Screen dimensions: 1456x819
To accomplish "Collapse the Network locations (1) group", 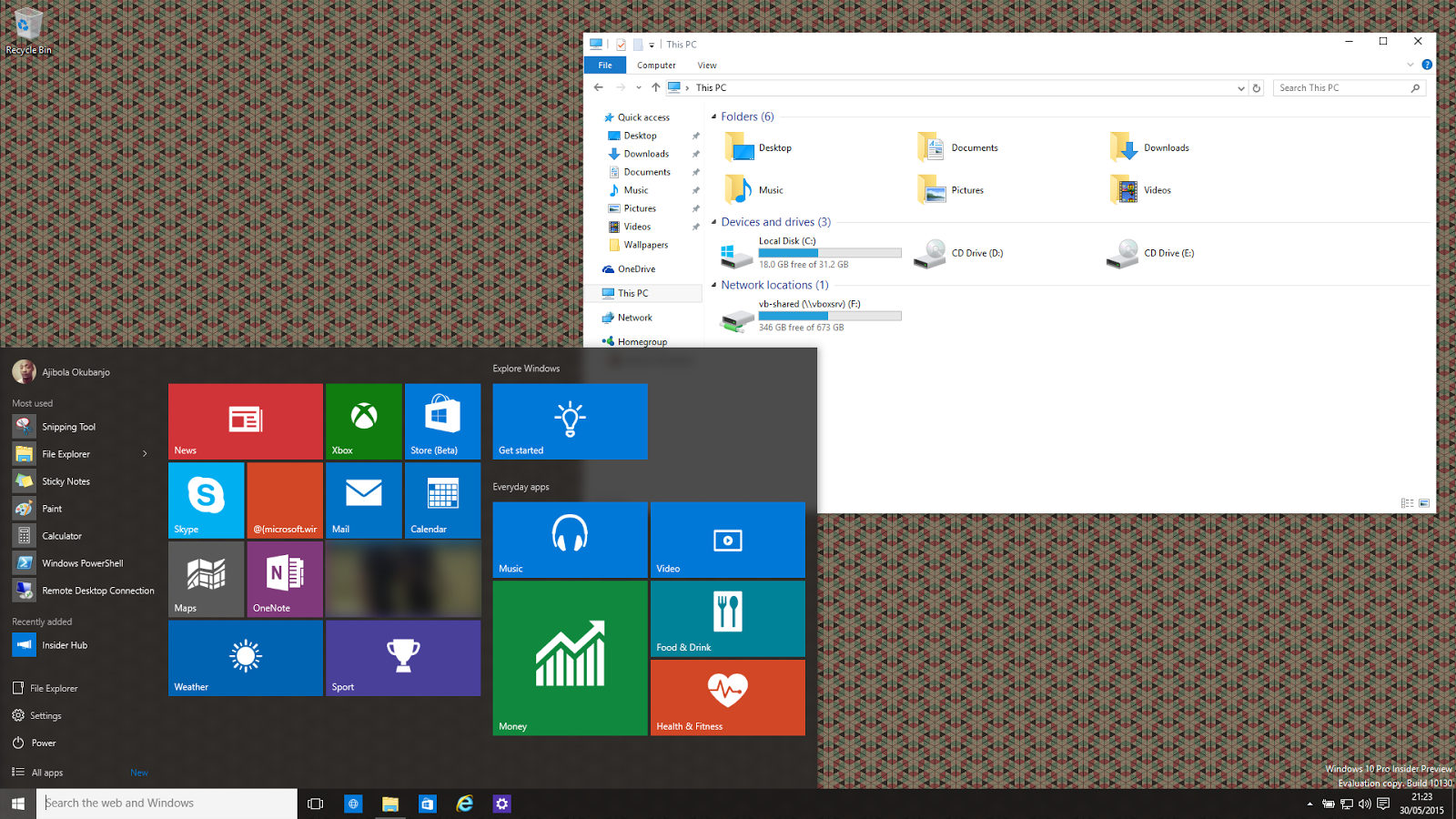I will [713, 285].
